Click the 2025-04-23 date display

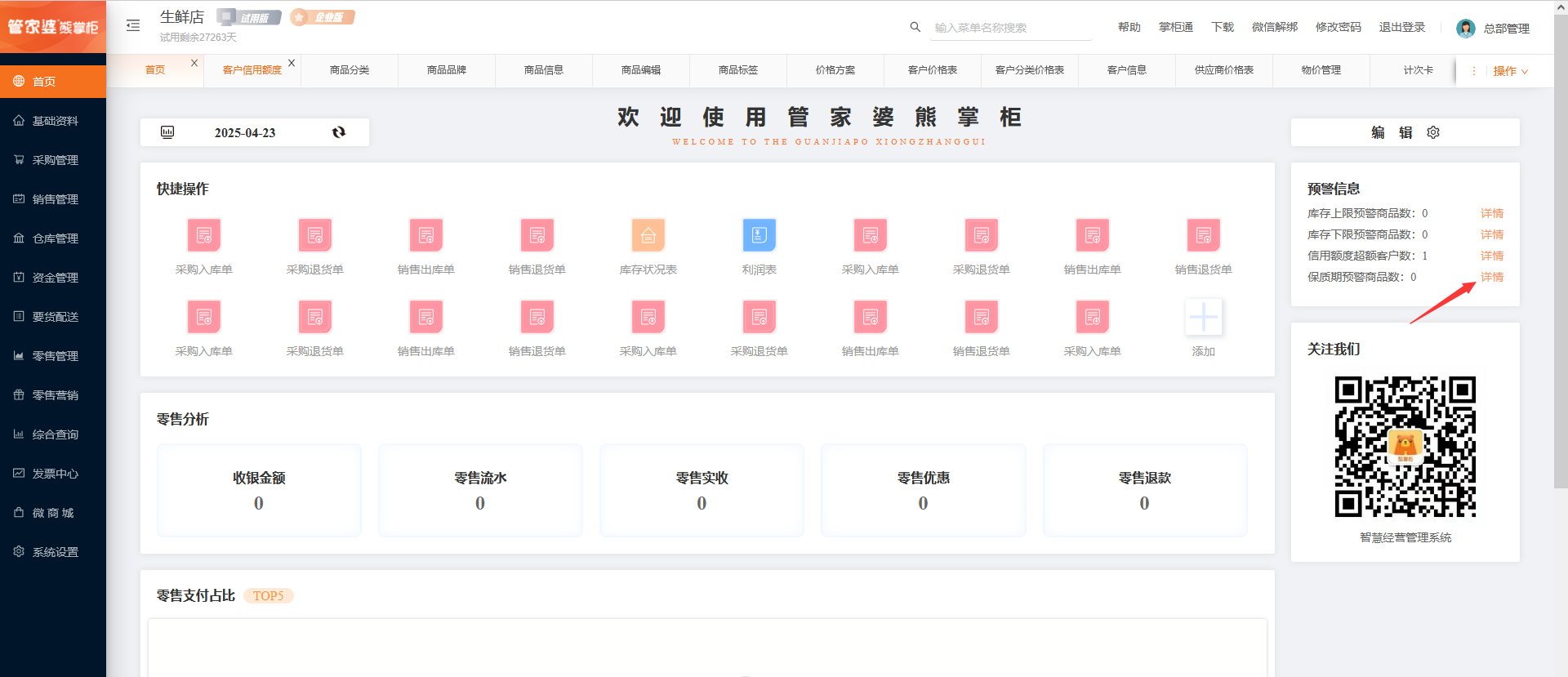pos(245,132)
